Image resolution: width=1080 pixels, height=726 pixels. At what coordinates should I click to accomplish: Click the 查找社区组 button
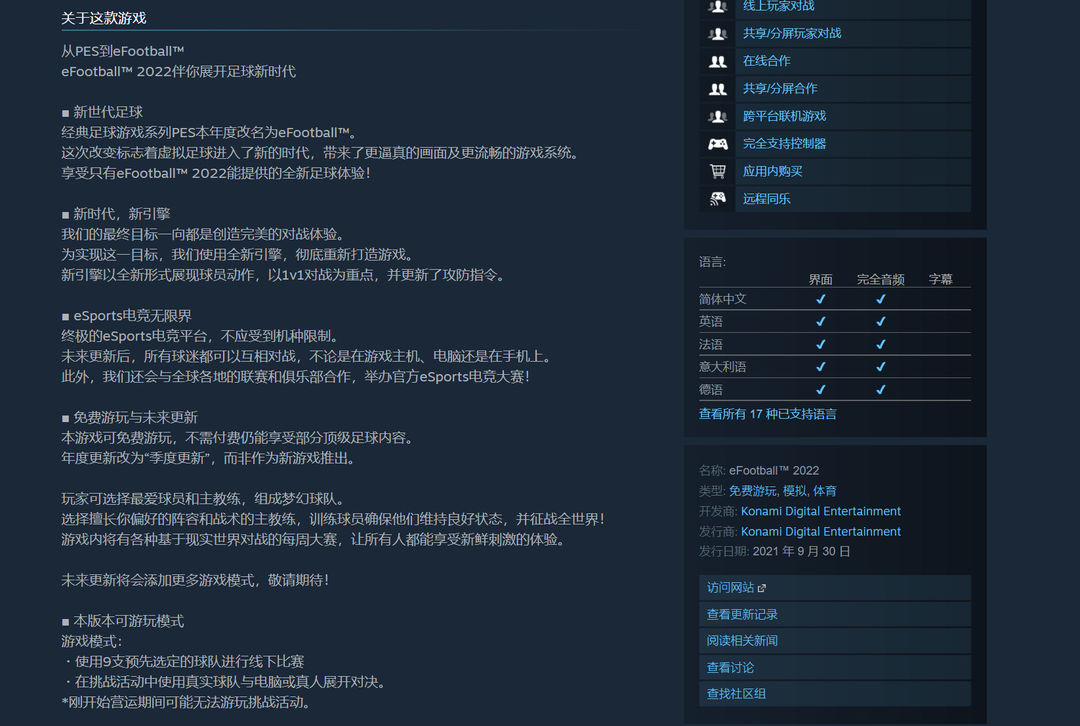pos(835,694)
